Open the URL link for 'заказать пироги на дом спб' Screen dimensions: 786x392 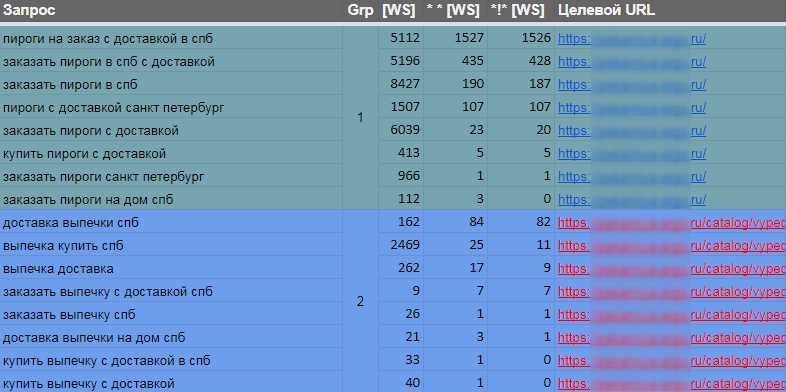pos(632,200)
